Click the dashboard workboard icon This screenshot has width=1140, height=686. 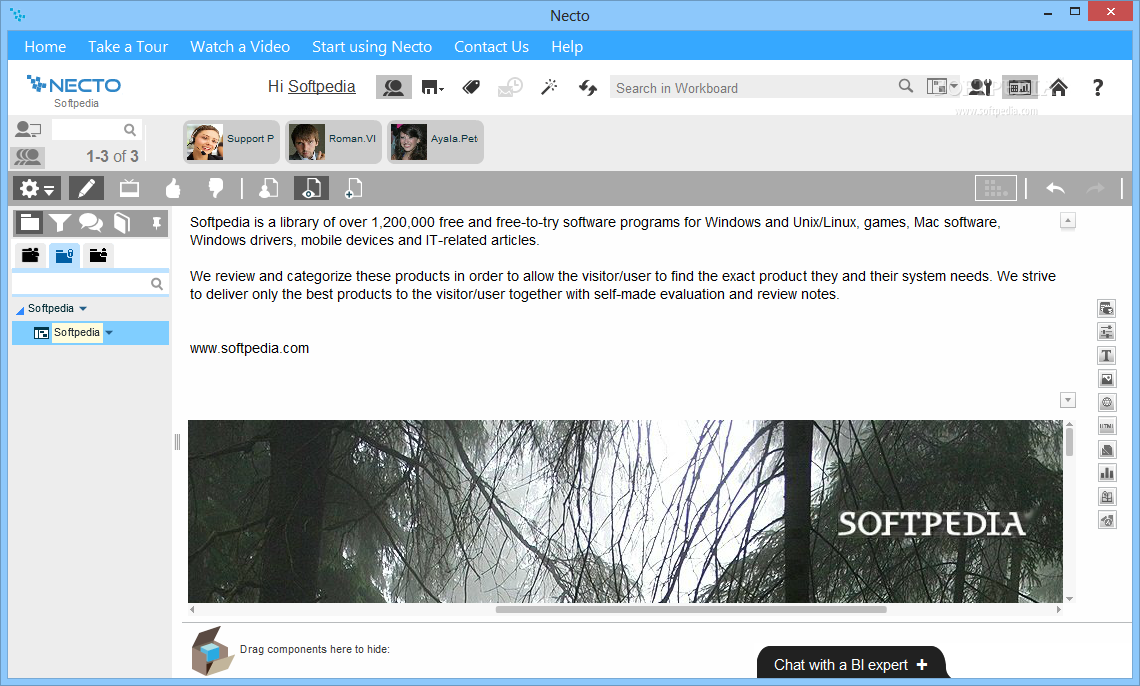(x=1019, y=87)
